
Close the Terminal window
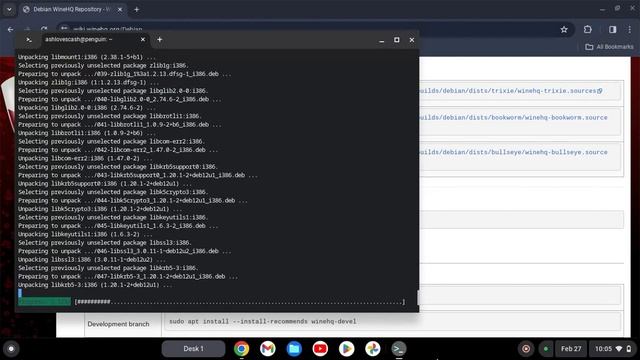412,40
